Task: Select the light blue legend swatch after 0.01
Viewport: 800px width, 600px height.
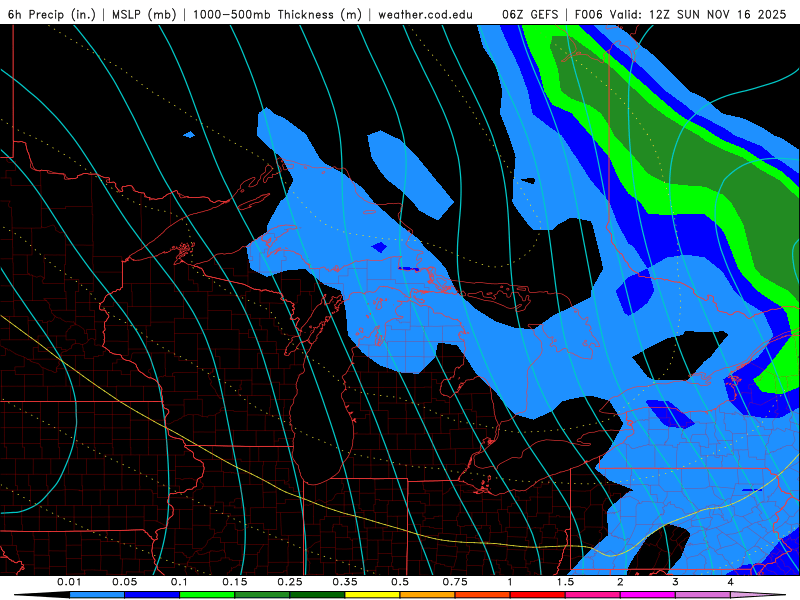Action: 97,595
